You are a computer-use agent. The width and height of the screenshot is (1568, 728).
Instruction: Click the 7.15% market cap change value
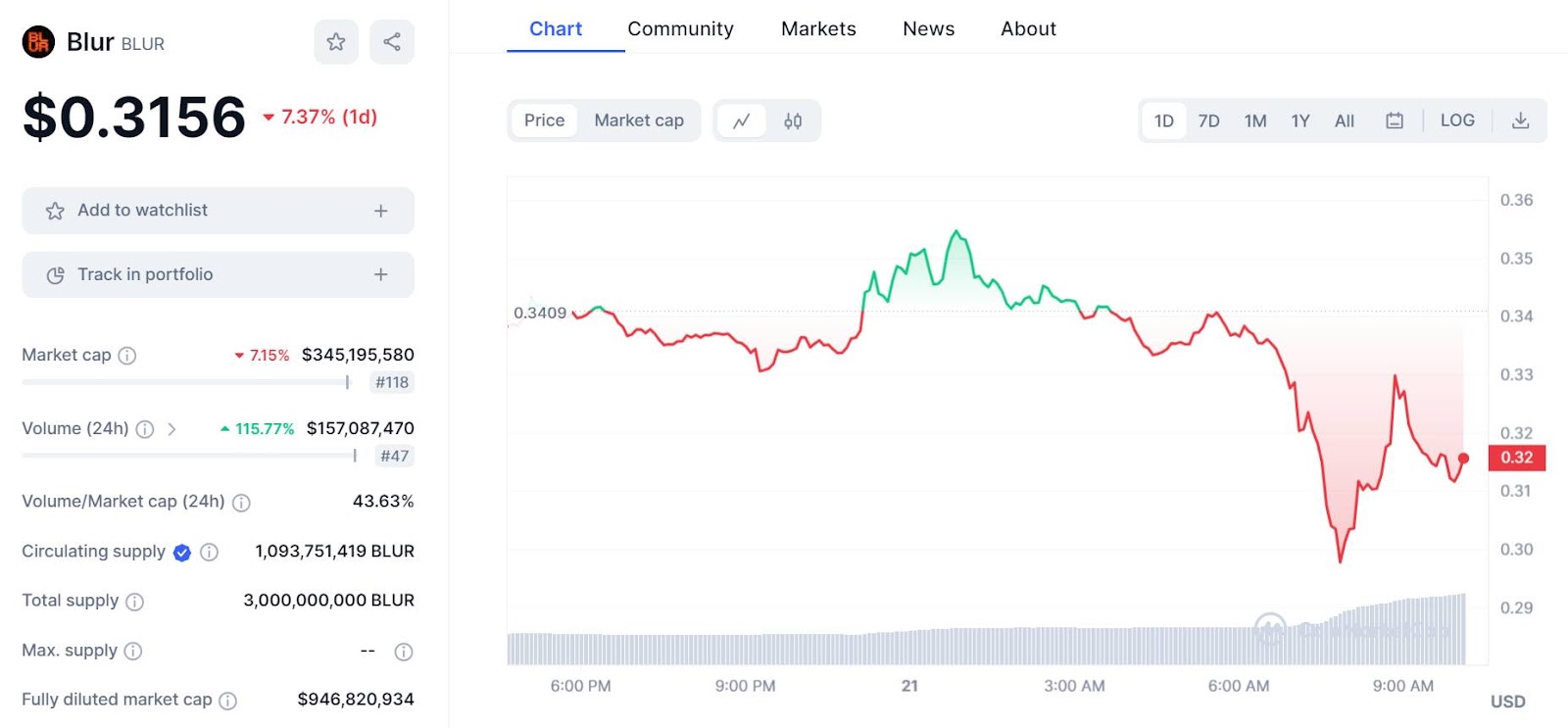pos(262,355)
